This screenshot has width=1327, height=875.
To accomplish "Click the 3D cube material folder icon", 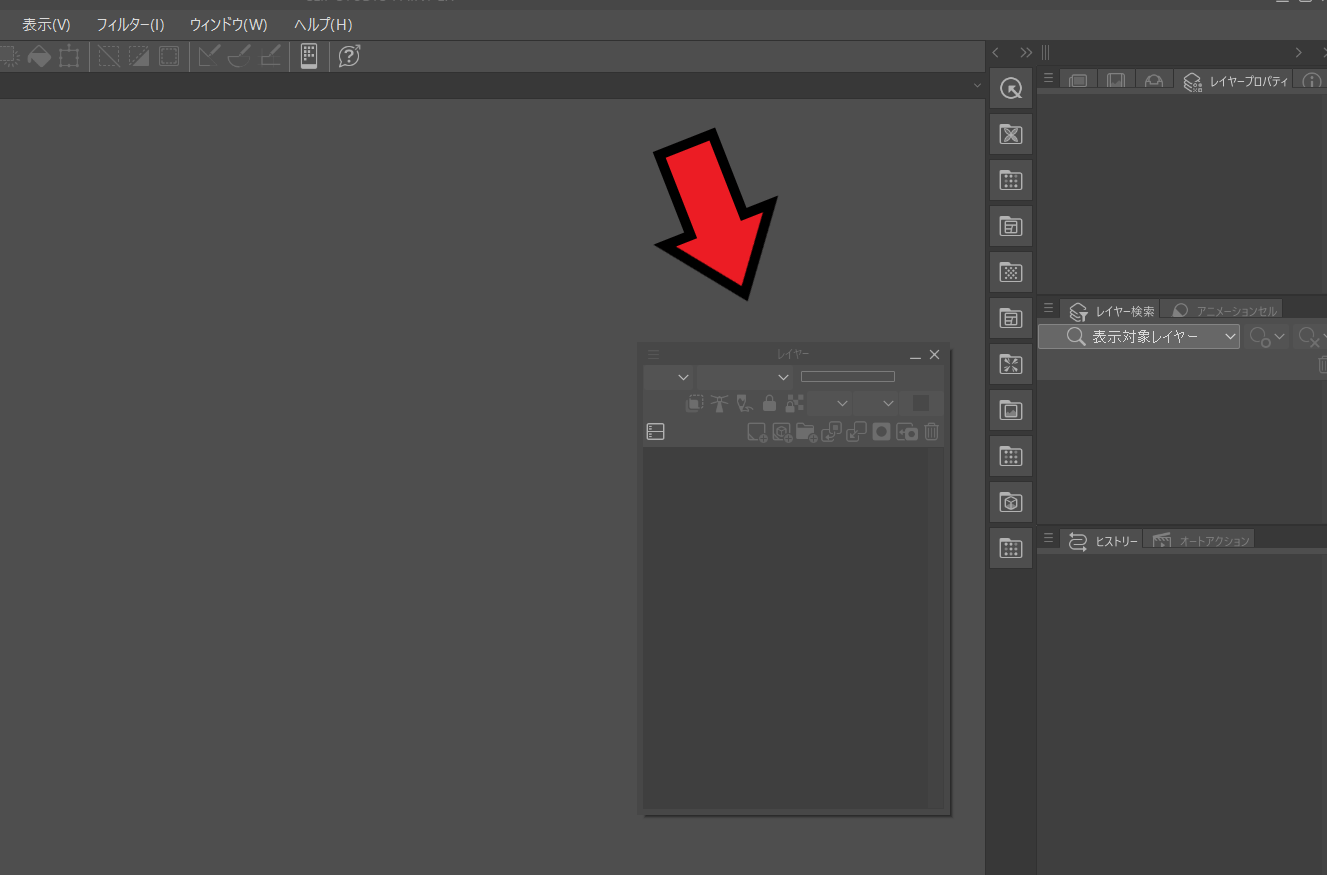I will coord(1011,502).
